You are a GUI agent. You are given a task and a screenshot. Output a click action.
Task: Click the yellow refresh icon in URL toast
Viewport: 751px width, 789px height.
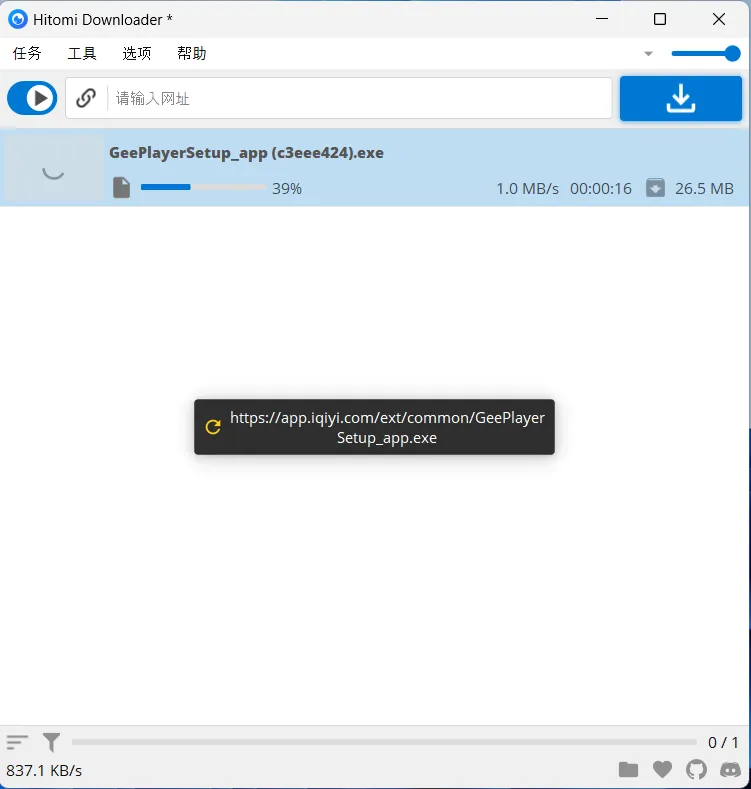[x=213, y=427]
